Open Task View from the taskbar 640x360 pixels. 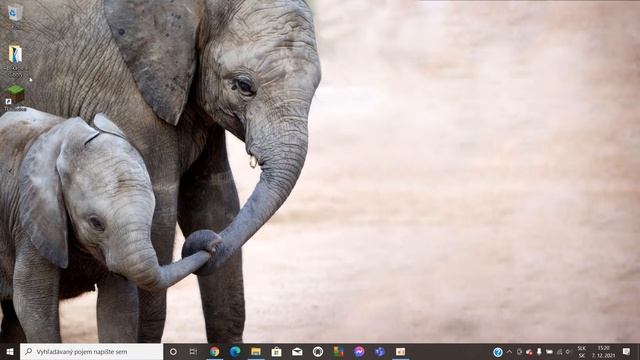tap(193, 351)
